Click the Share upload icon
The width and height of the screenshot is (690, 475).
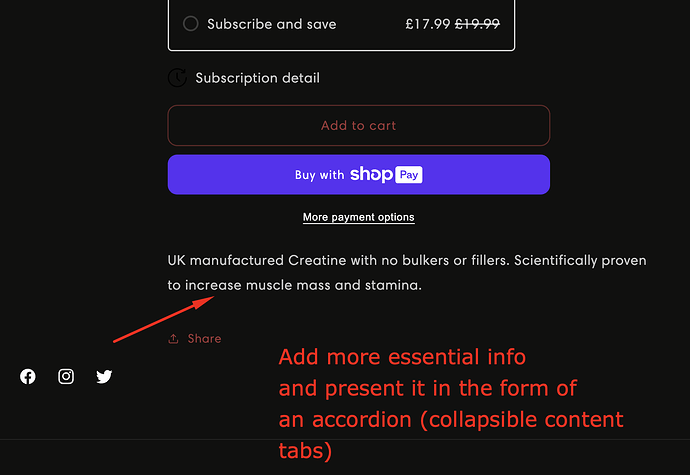pyautogui.click(x=174, y=339)
